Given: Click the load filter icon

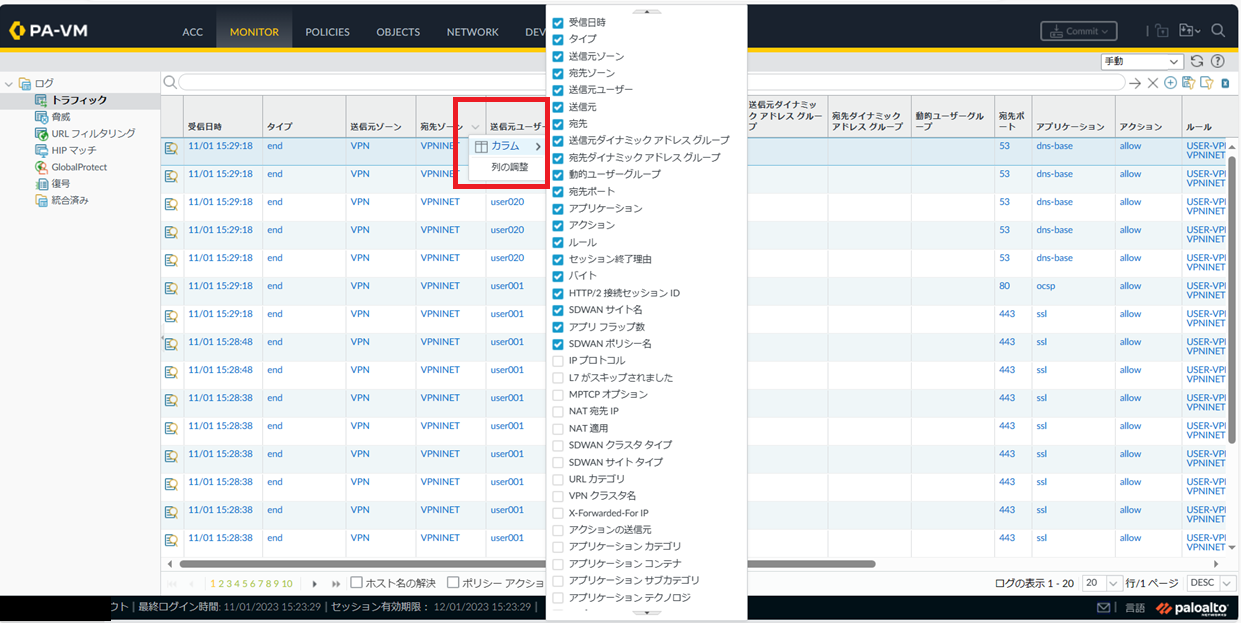Looking at the screenshot, I should [x=1207, y=83].
